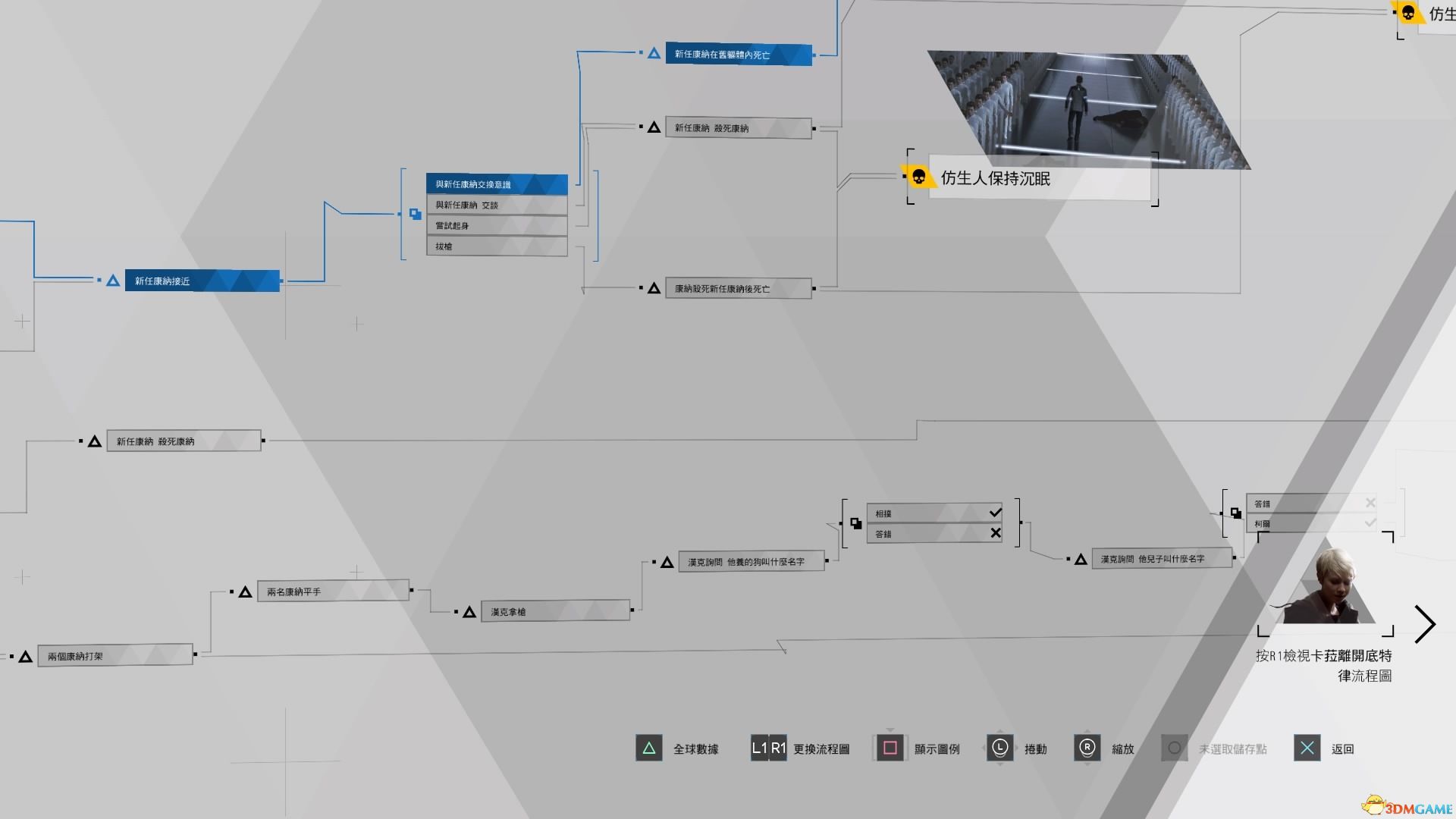Click the skull ending icon at the top-right corner
The image size is (1456, 819).
1408,13
